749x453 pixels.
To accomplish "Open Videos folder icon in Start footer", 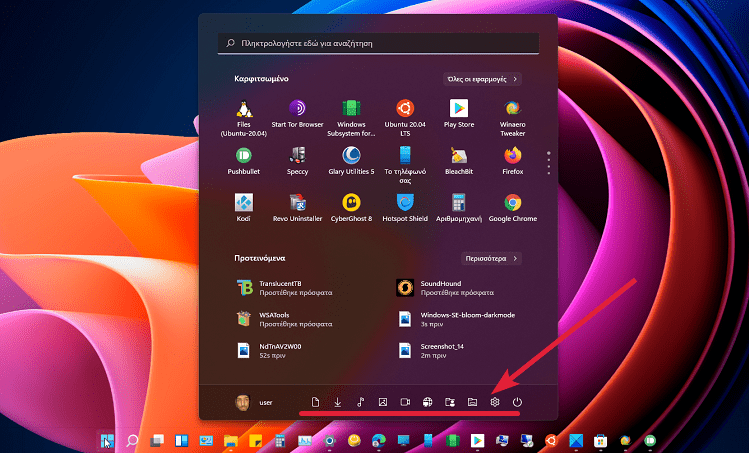I will pos(405,402).
